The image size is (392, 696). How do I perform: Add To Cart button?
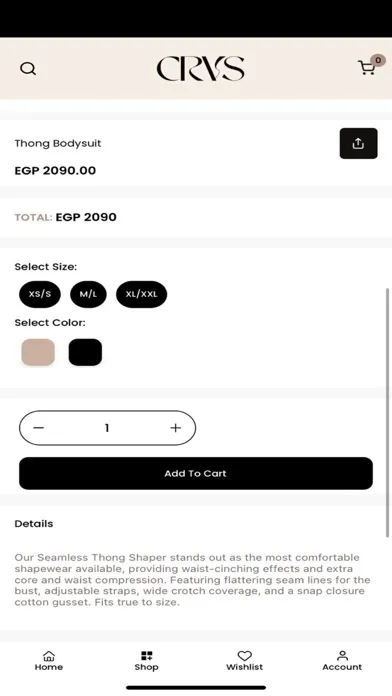[196, 474]
